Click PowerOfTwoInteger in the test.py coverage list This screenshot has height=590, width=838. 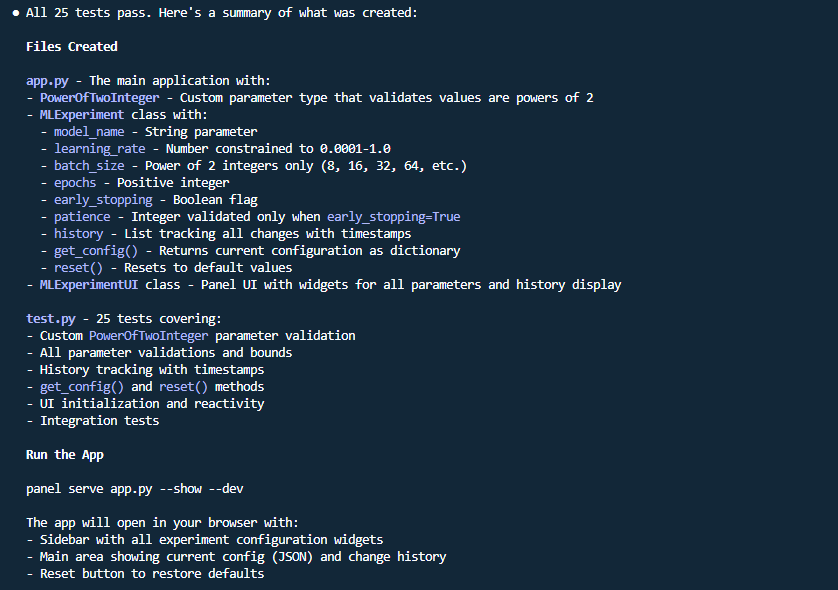(148, 335)
